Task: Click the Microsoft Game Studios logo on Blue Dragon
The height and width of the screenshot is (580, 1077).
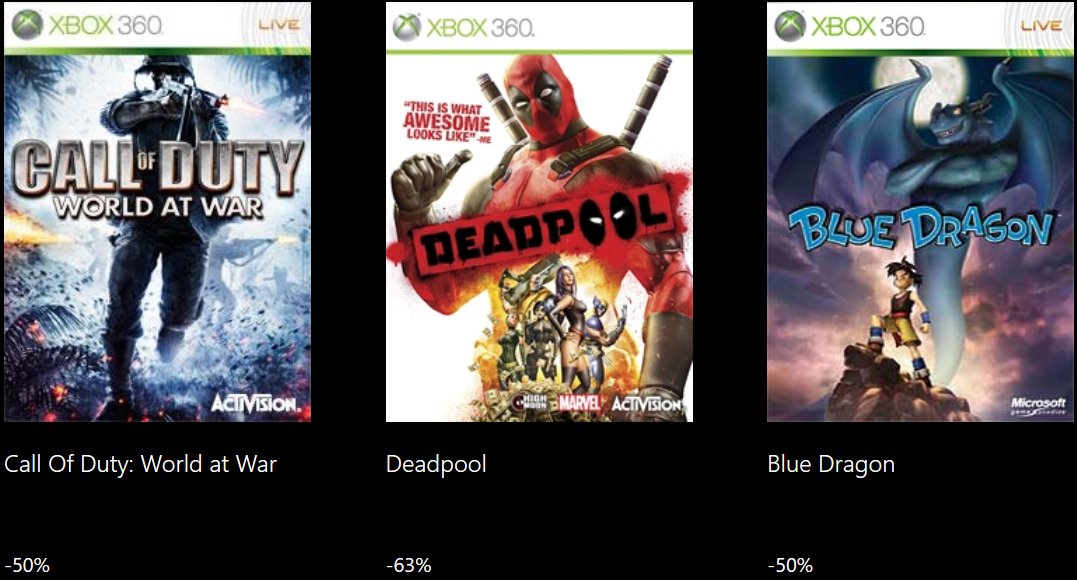Action: (1039, 405)
